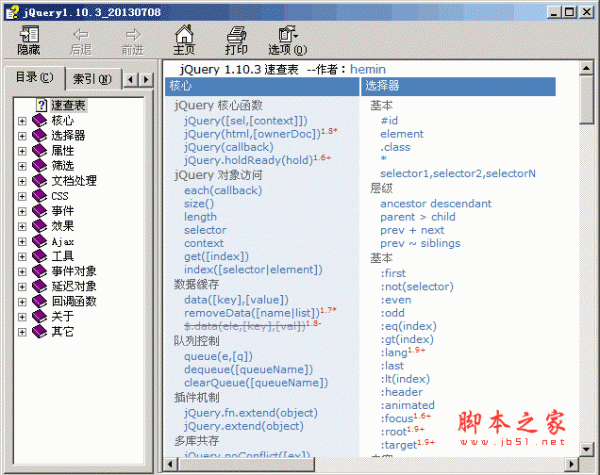
Task: Click the tab strip right scroll arrow
Action: (x=146, y=80)
